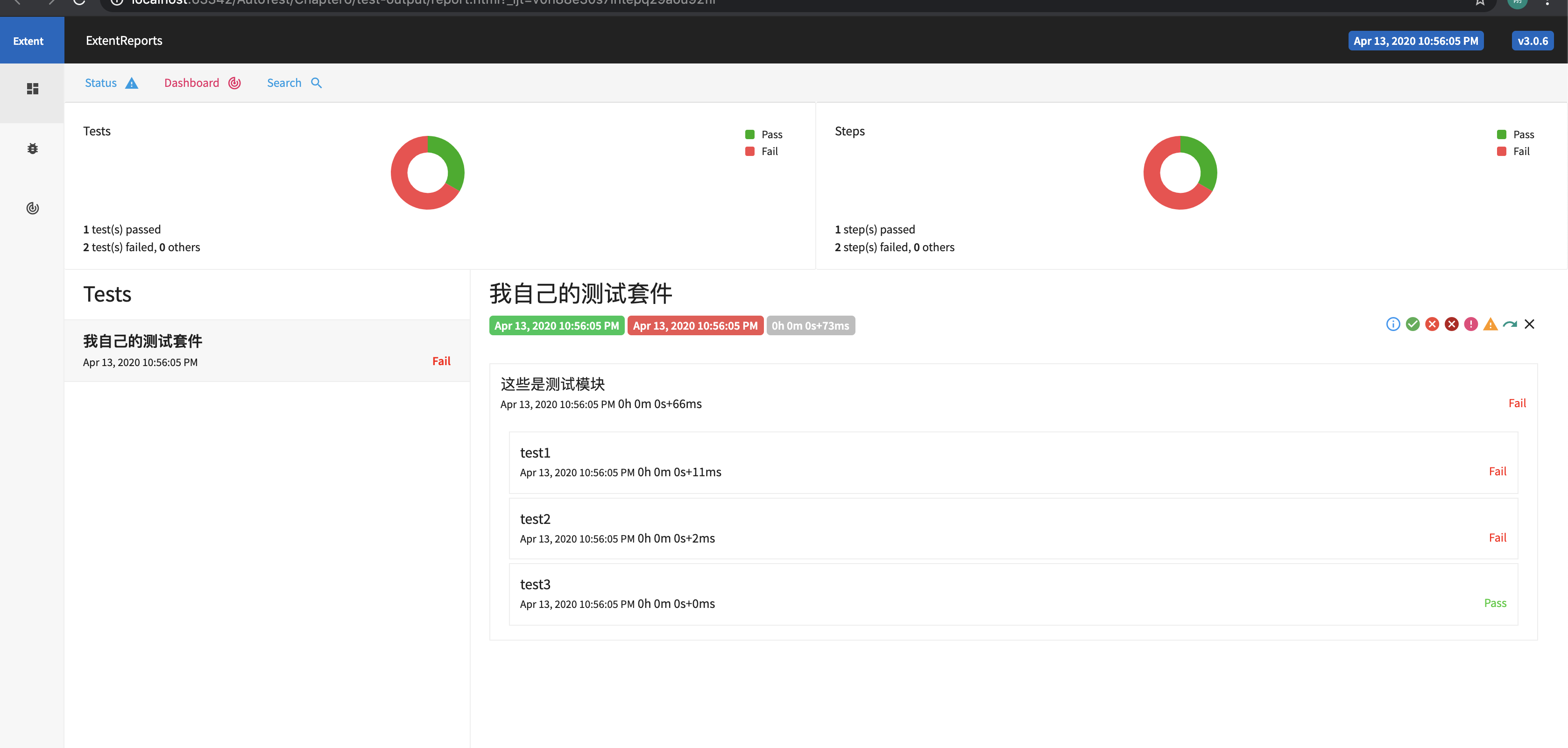This screenshot has width=1568, height=748.
Task: Click the green pass checkmark filter icon
Action: coord(1412,325)
